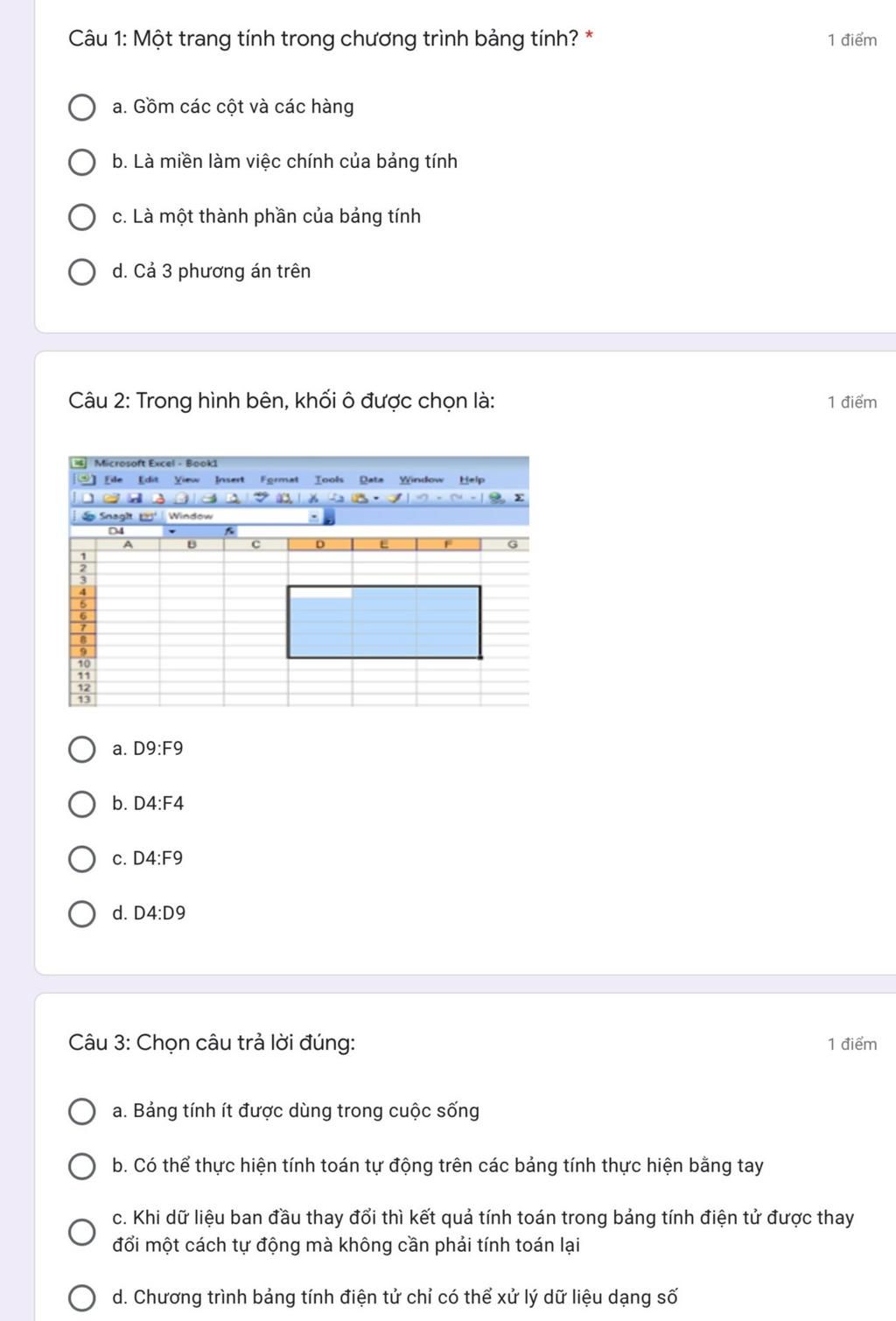The width and height of the screenshot is (896, 1321).
Task: Pick answer 'a. D9:F9' for question 2
Action: pos(82,750)
